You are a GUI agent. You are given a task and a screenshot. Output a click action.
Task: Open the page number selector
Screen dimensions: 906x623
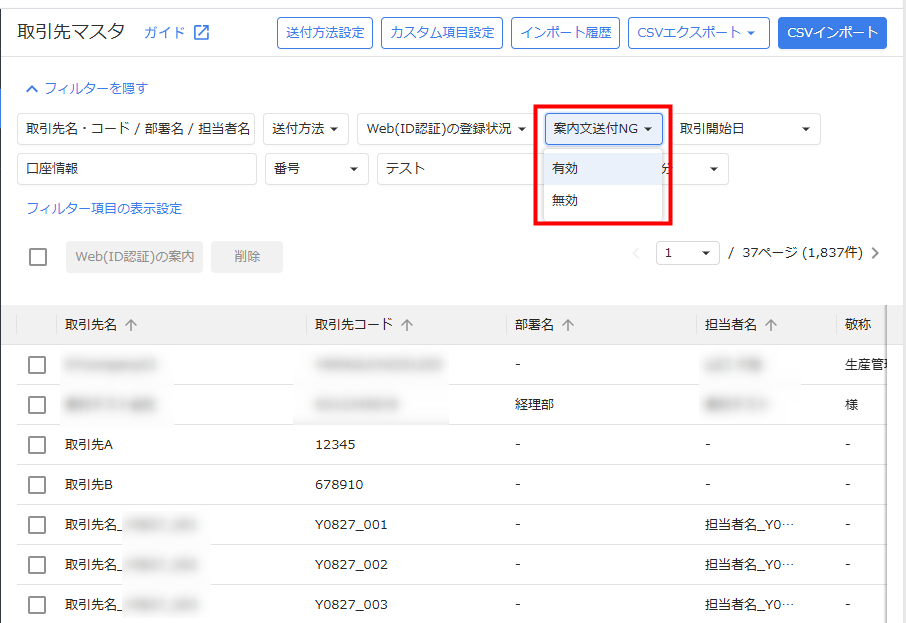[x=687, y=253]
